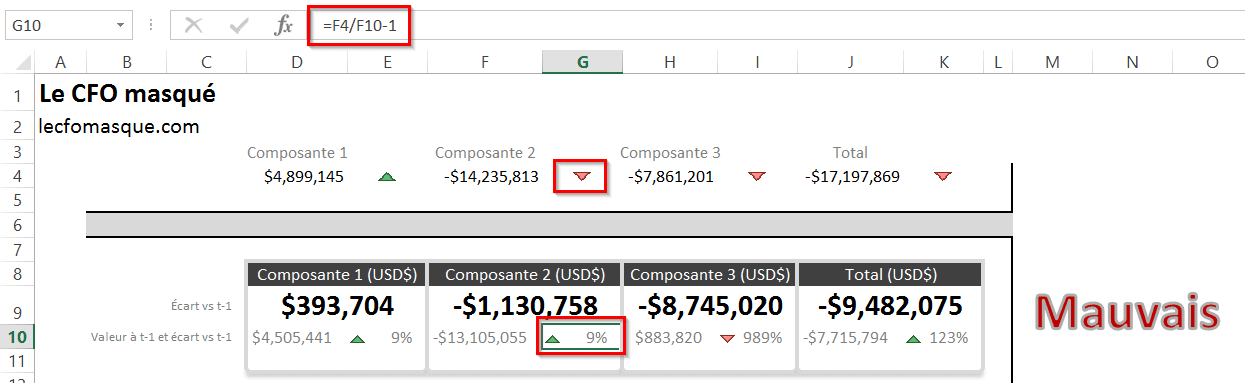
Task: Select the -$9,482,075 total value cell
Action: coord(890,306)
